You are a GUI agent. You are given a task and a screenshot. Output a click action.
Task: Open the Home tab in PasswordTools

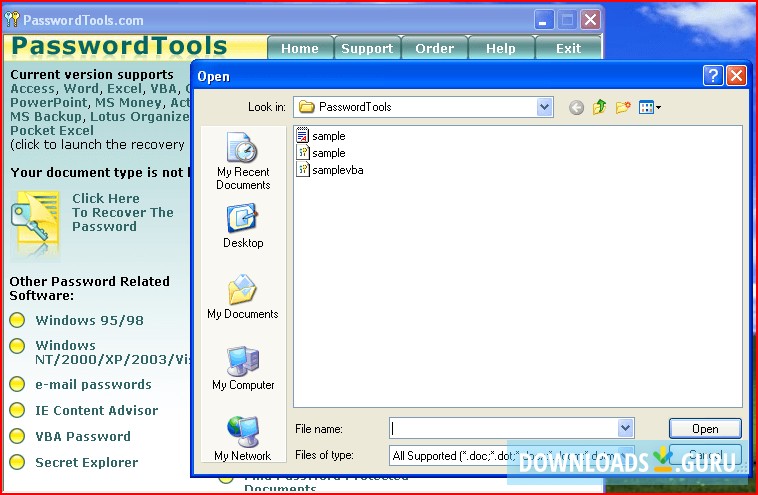coord(300,48)
